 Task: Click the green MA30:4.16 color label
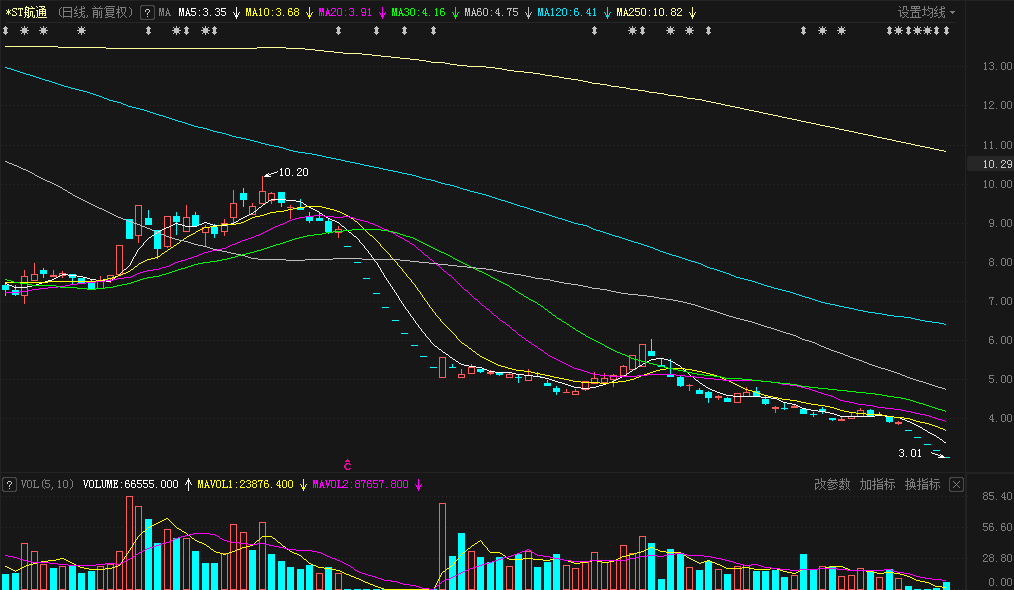[x=420, y=13]
